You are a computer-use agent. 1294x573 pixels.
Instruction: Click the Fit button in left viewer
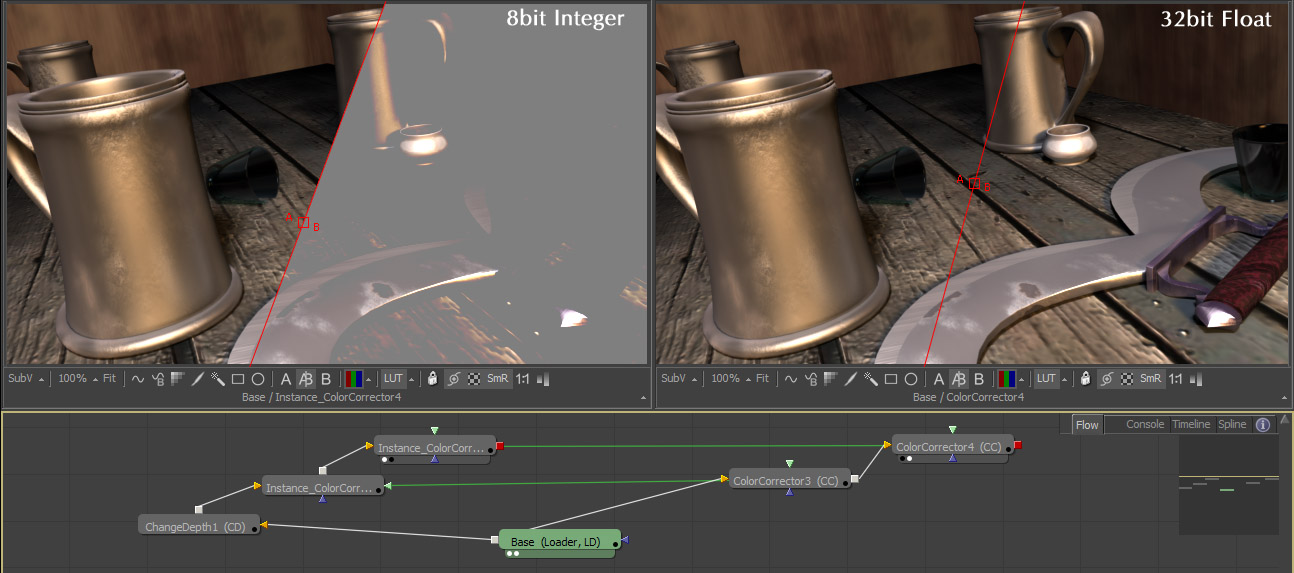click(110, 379)
